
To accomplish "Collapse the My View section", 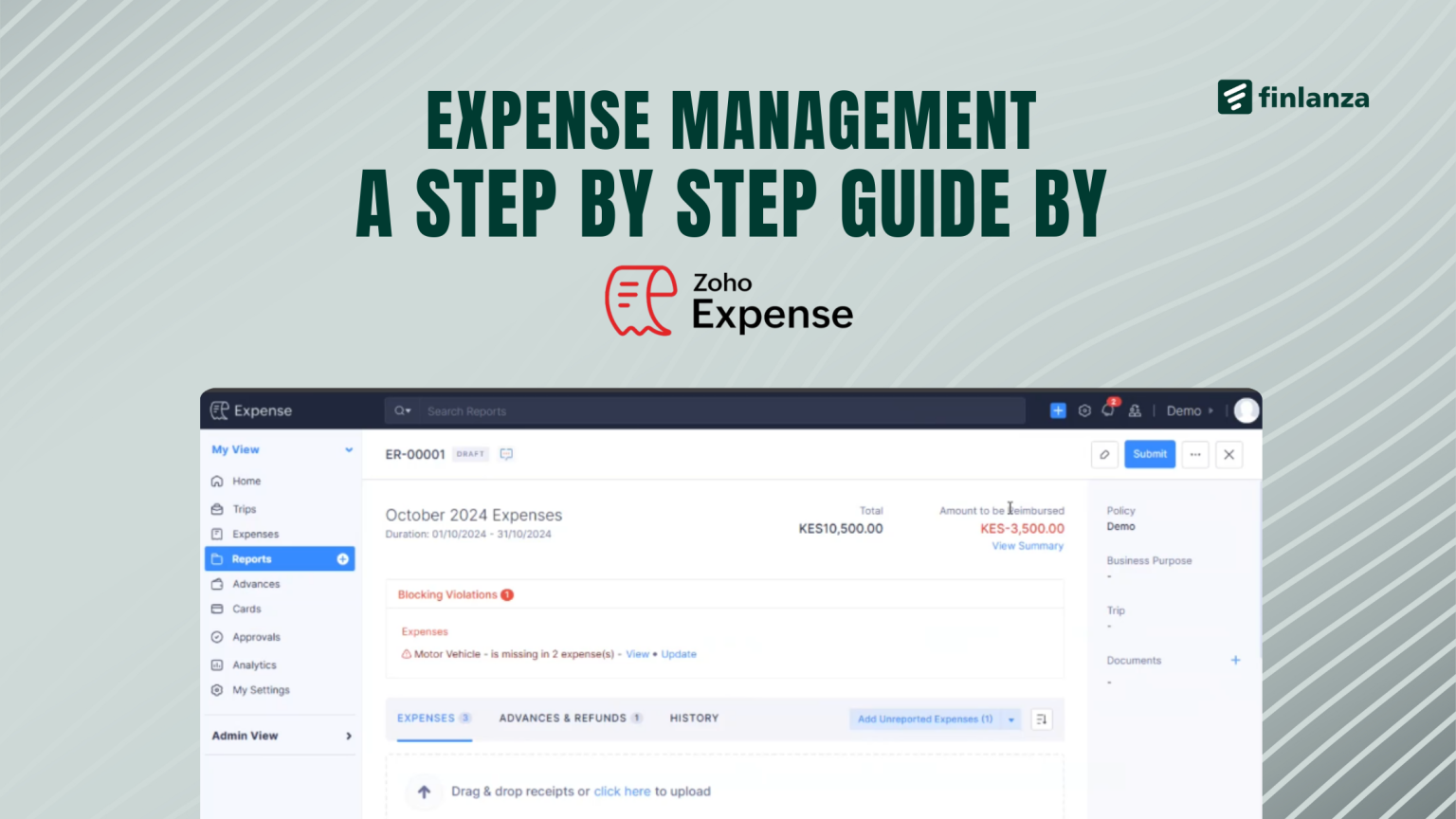I will (x=349, y=449).
